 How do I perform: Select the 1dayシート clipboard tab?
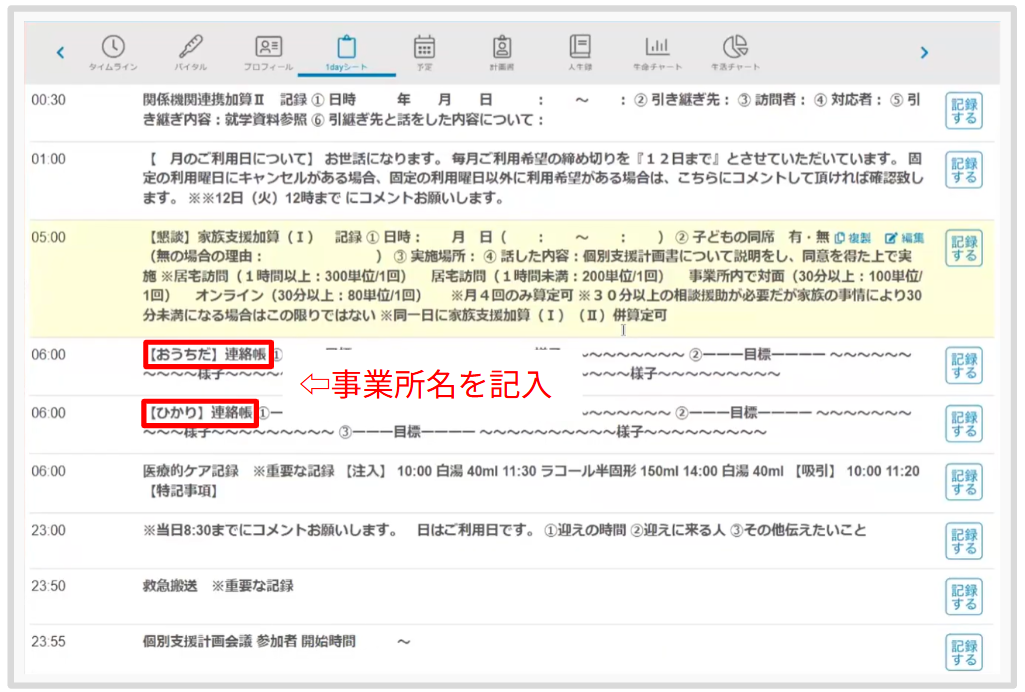(346, 51)
